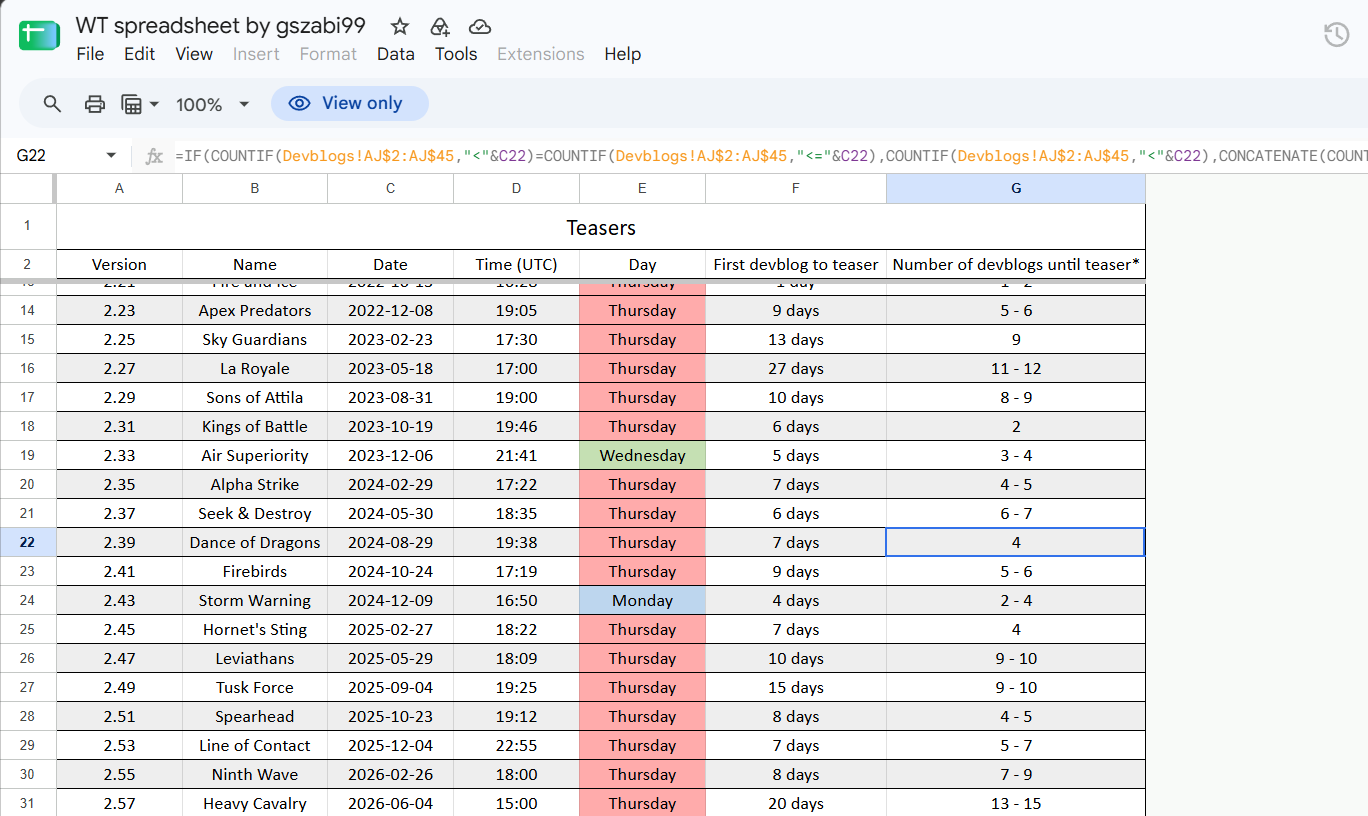Select row 24 header
The width and height of the screenshot is (1368, 816).
pos(27,600)
